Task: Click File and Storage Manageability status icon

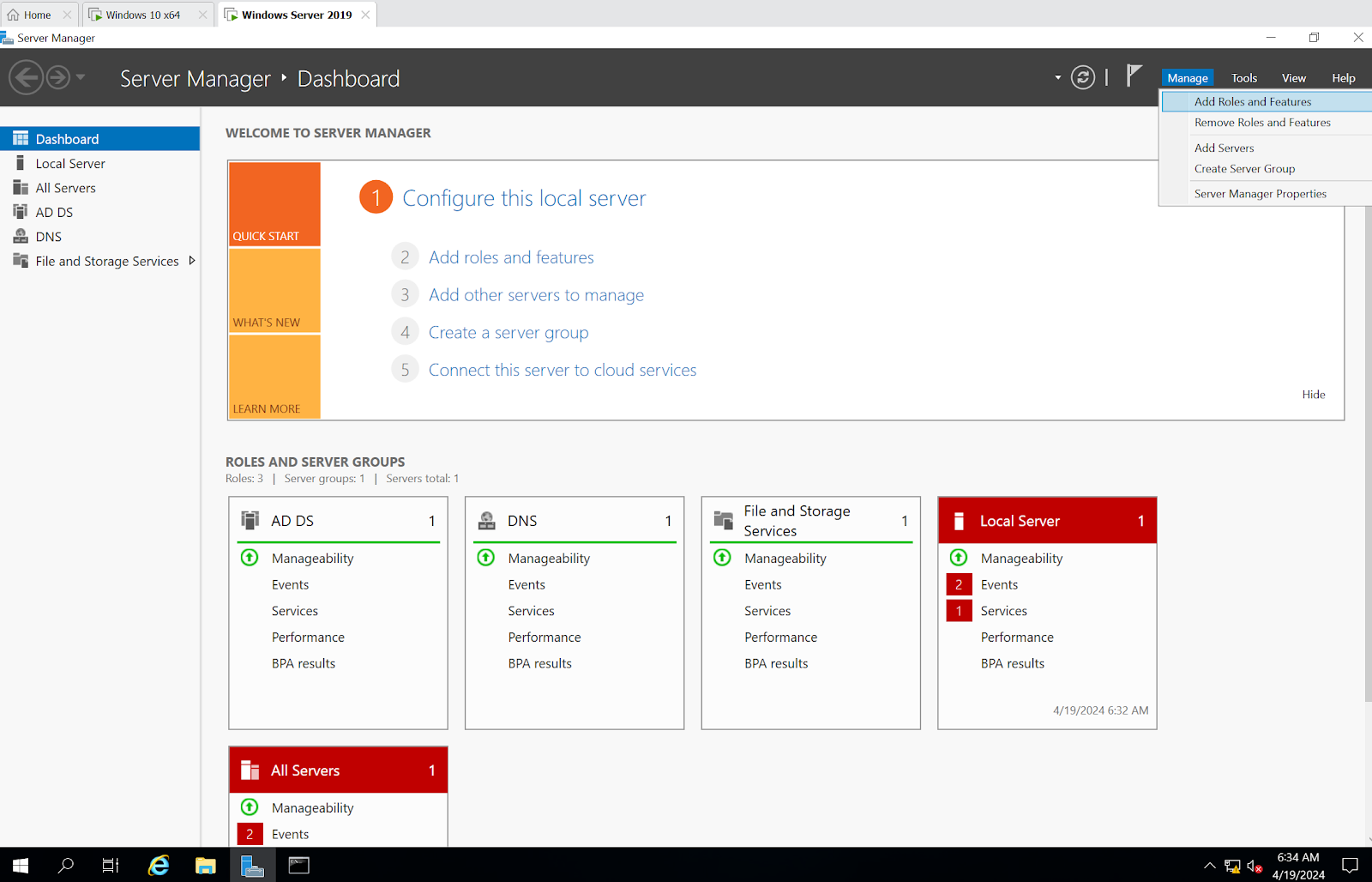Action: [x=723, y=558]
